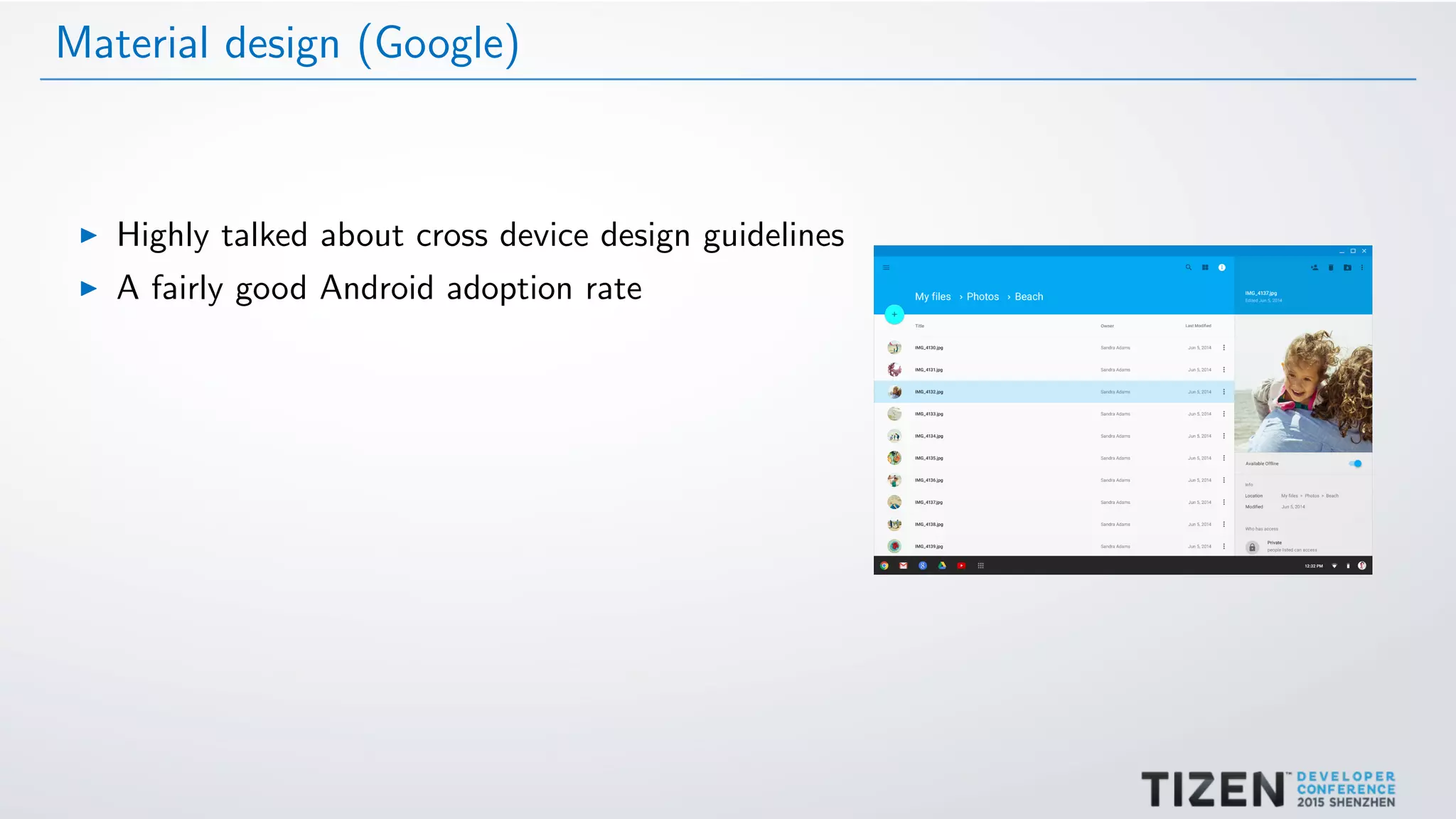This screenshot has width=1456, height=819.
Task: Click the Wi-Fi status icon
Action: (1334, 566)
